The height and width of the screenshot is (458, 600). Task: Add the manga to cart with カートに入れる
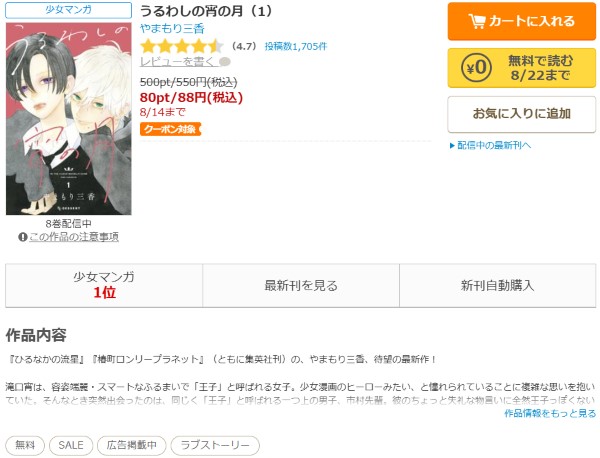coord(522,21)
